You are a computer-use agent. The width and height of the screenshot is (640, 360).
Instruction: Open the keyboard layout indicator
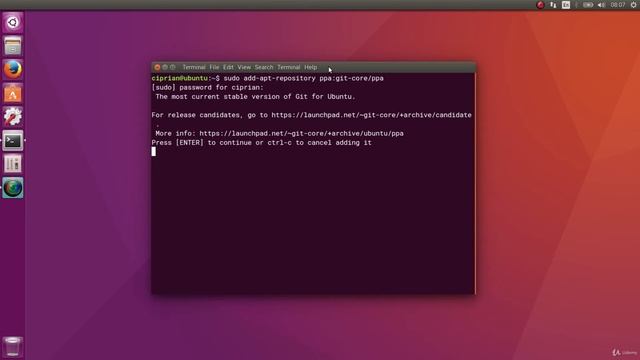566,5
